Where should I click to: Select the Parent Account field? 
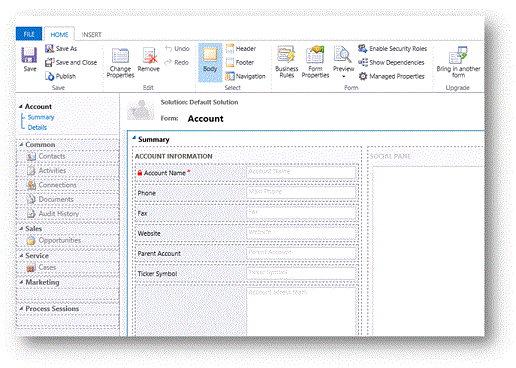pyautogui.click(x=246, y=253)
